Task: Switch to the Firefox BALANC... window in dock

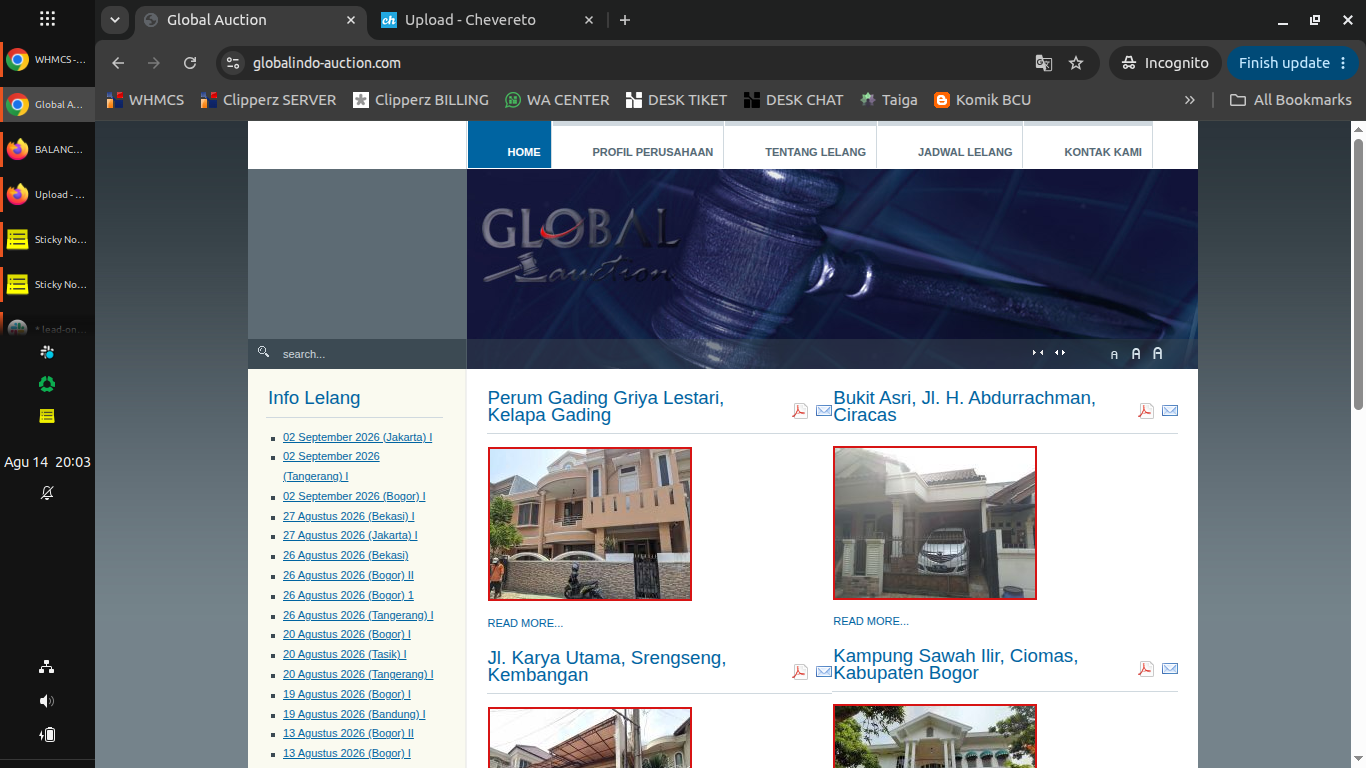Action: pos(47,149)
